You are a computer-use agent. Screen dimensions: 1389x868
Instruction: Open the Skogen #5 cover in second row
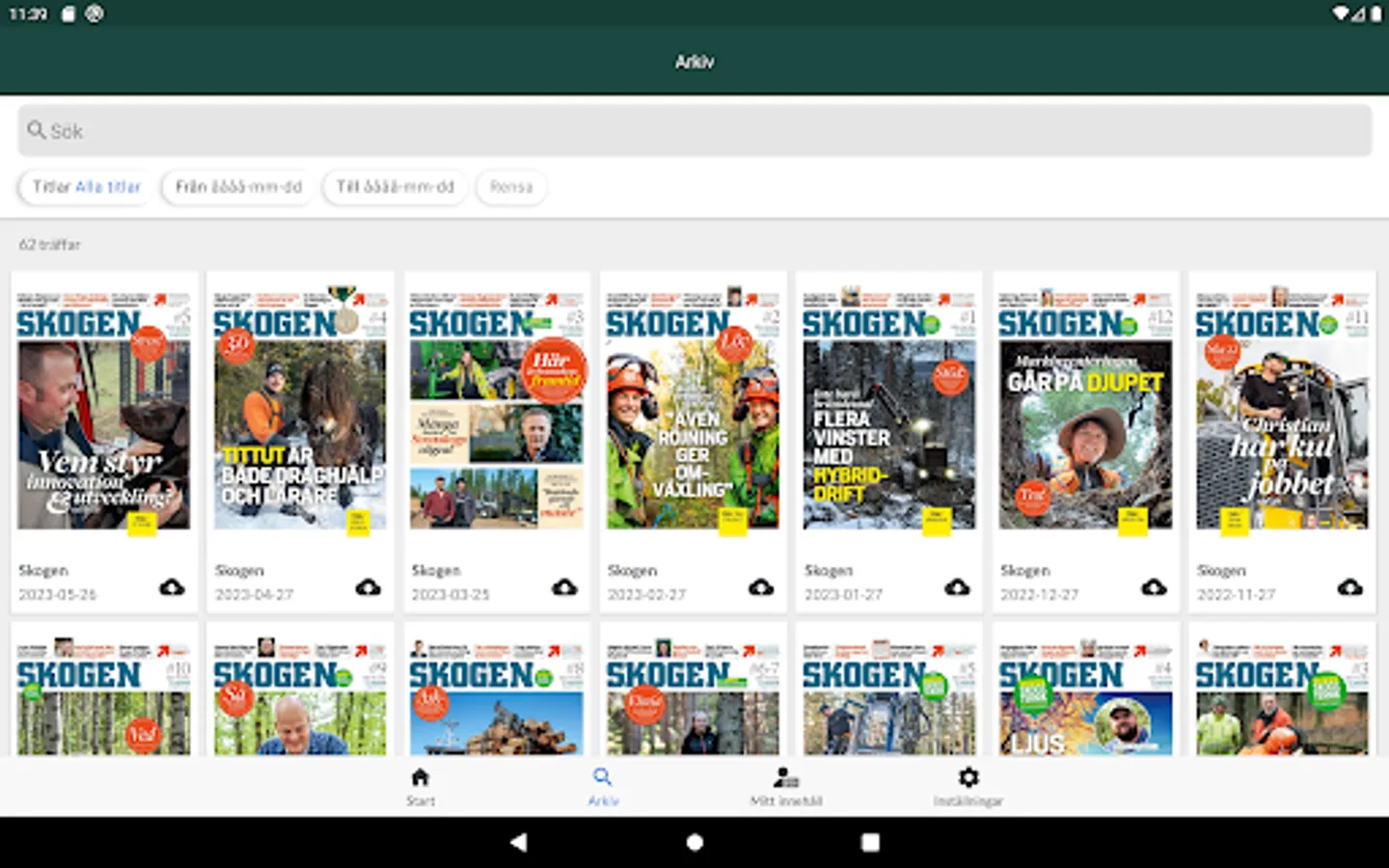tap(889, 695)
